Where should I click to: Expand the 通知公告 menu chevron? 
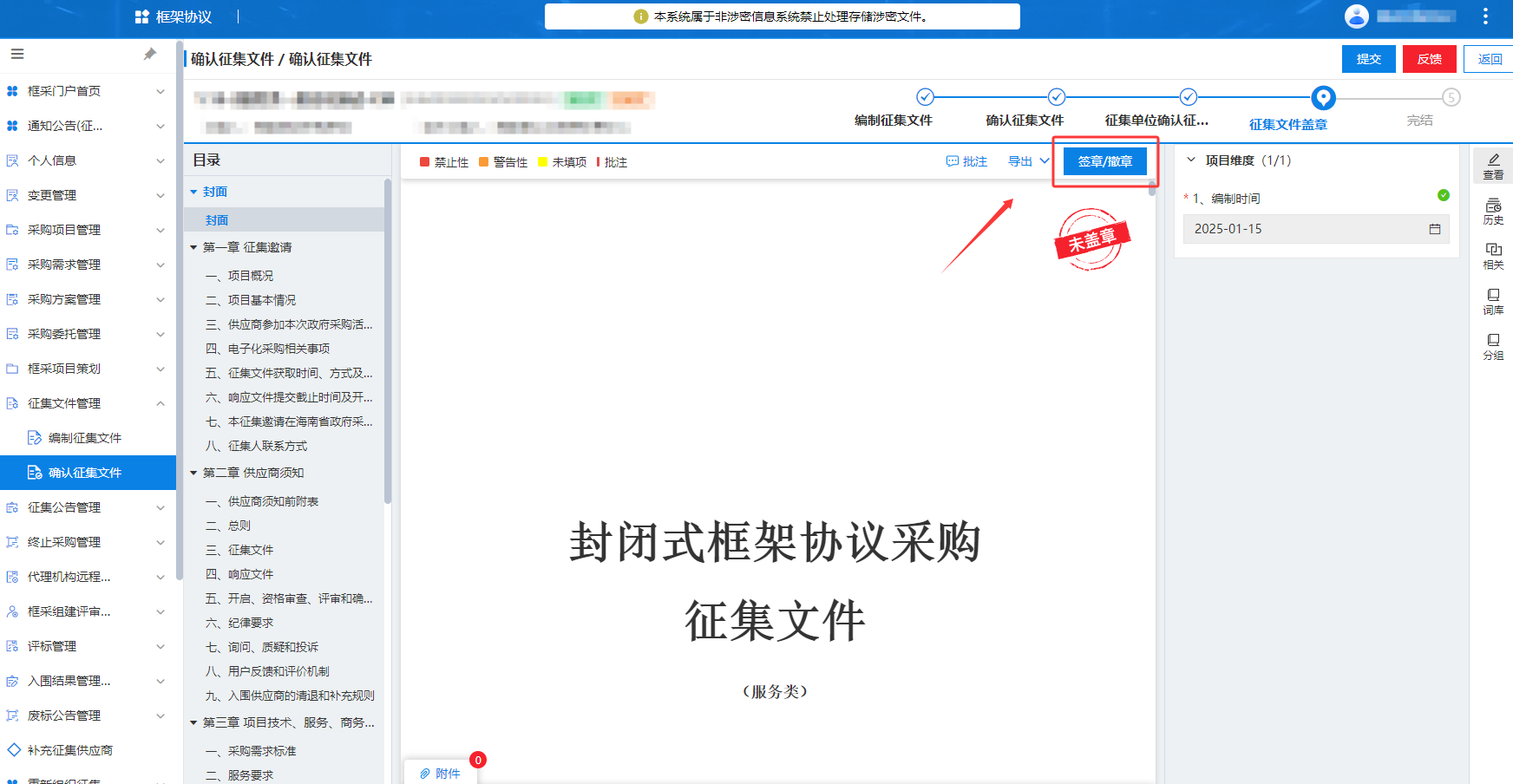coord(160,126)
